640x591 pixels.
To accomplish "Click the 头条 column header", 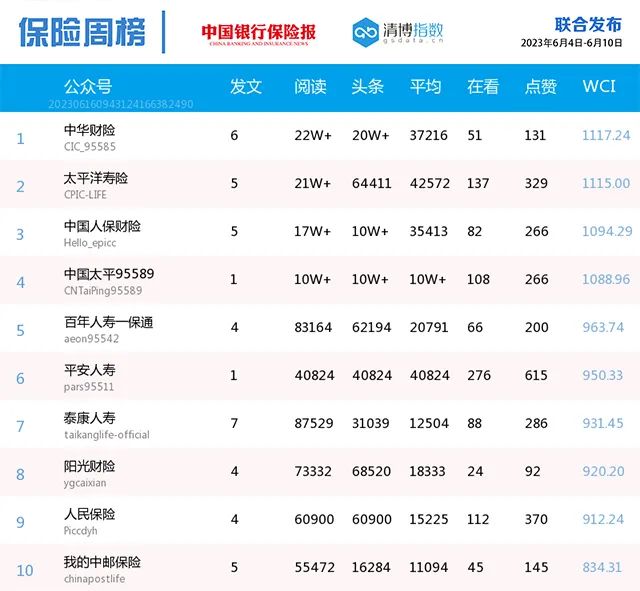I will (x=367, y=87).
